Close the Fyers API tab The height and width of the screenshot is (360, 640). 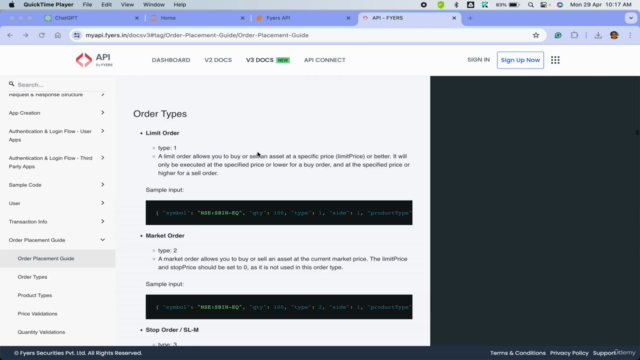coord(348,18)
